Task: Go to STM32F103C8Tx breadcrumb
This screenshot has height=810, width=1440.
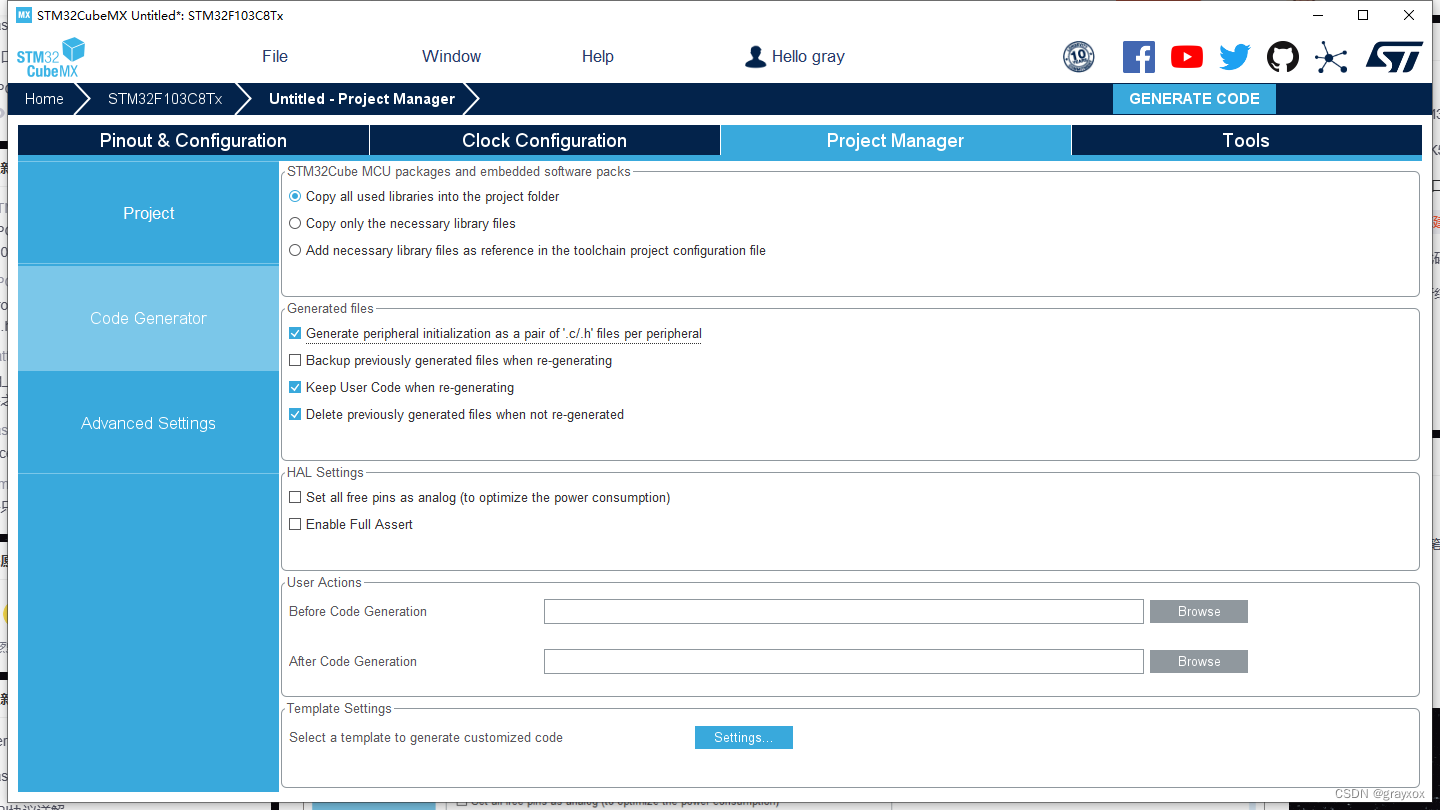Action: [165, 99]
